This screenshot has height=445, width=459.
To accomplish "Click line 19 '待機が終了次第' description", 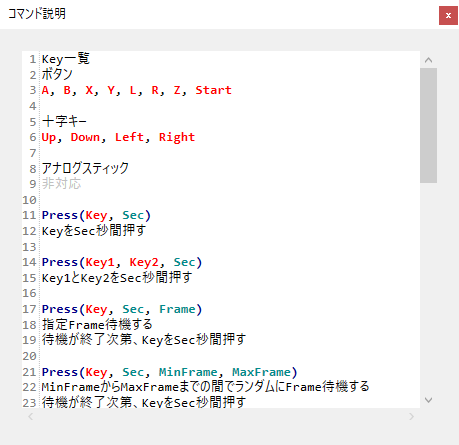I will (144, 340).
